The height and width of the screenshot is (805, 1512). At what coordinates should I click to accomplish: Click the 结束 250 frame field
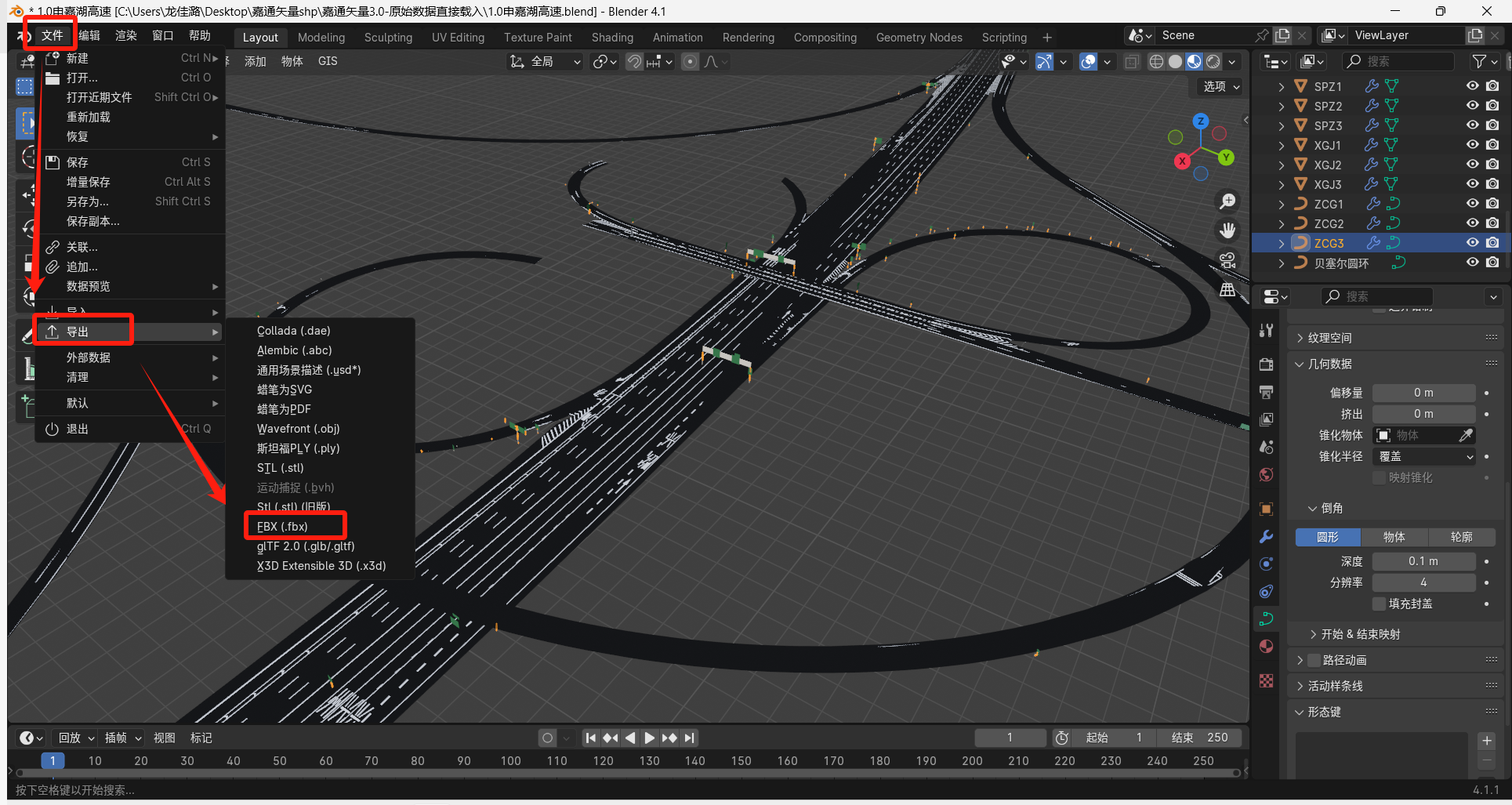[1199, 738]
